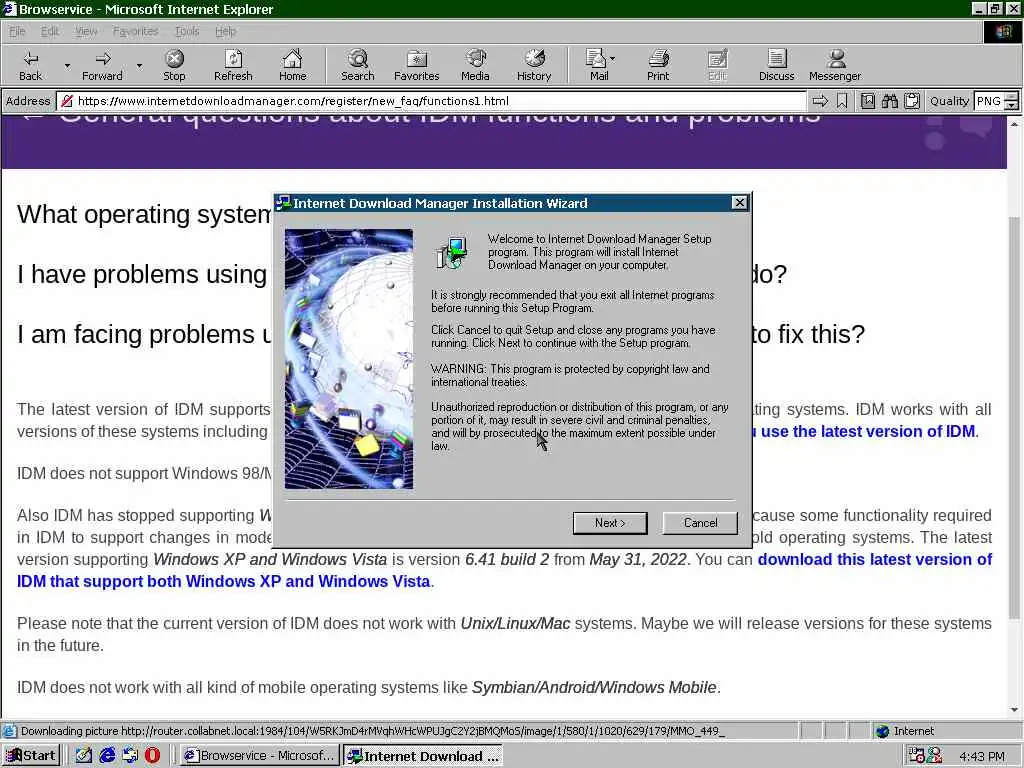Open the Edit menu
The image size is (1024, 768).
click(50, 31)
